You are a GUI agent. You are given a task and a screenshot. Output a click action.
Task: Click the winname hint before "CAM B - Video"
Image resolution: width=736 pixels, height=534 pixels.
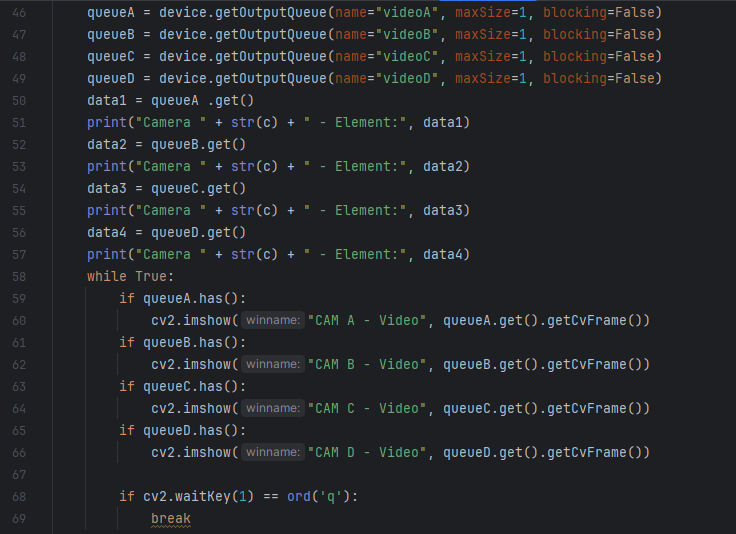click(x=272, y=364)
